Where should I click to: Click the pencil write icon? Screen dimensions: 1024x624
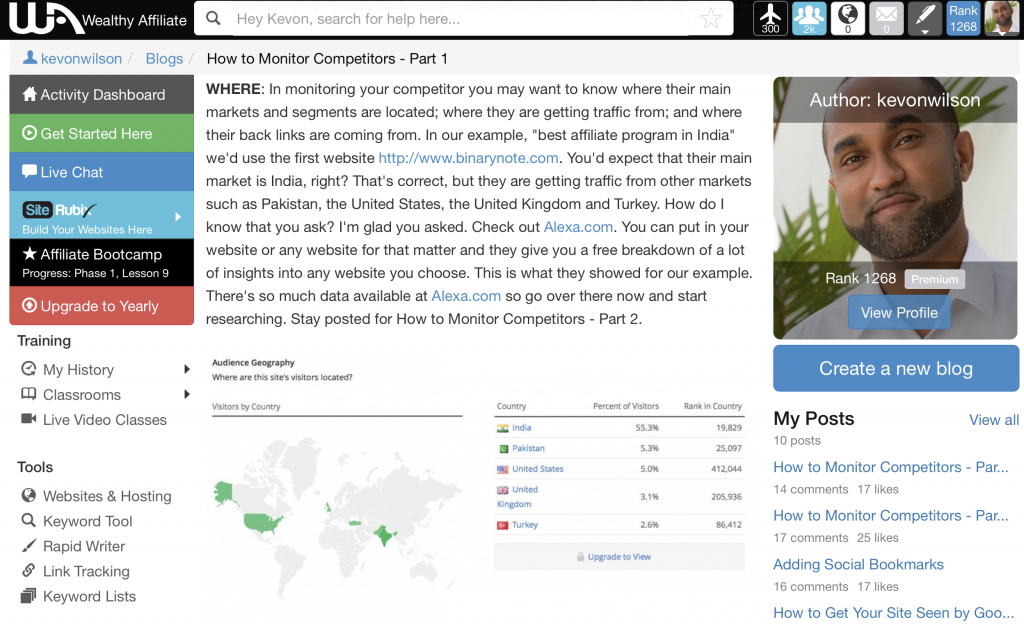[925, 16]
